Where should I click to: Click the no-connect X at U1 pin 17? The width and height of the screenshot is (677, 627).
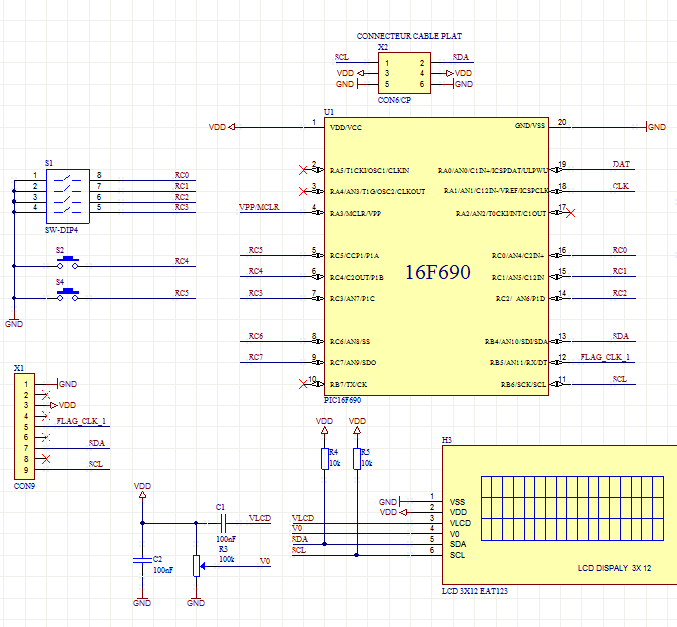click(x=571, y=213)
